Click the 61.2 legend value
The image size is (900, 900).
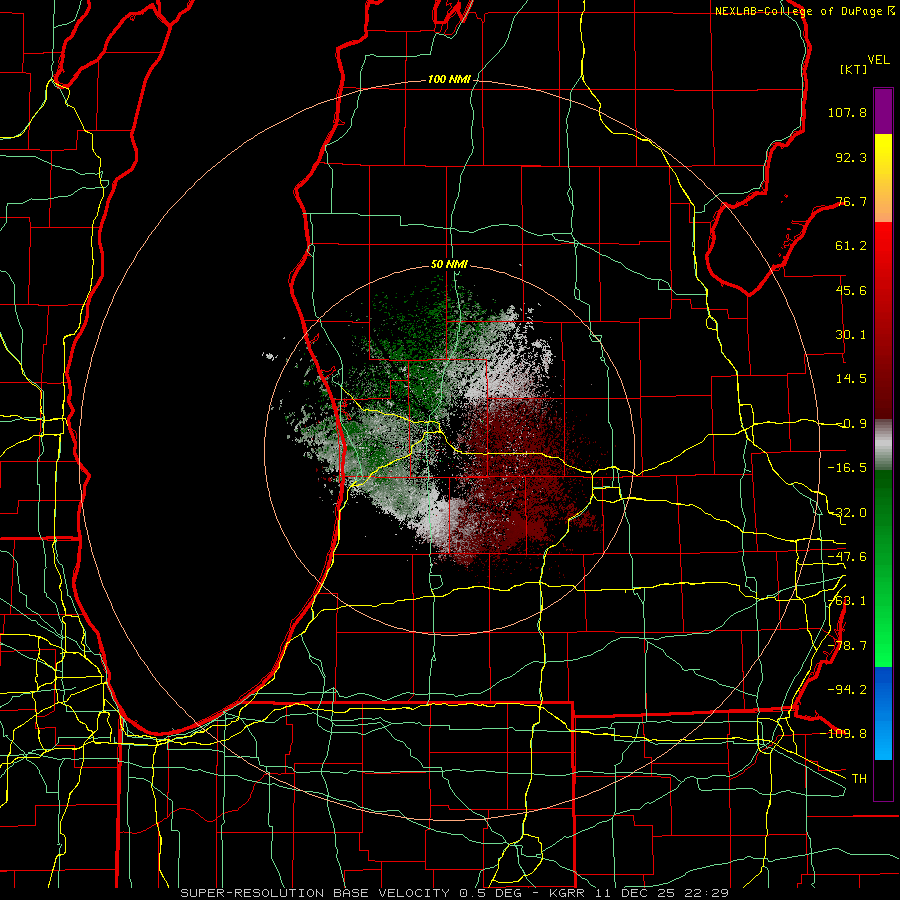[x=851, y=246]
